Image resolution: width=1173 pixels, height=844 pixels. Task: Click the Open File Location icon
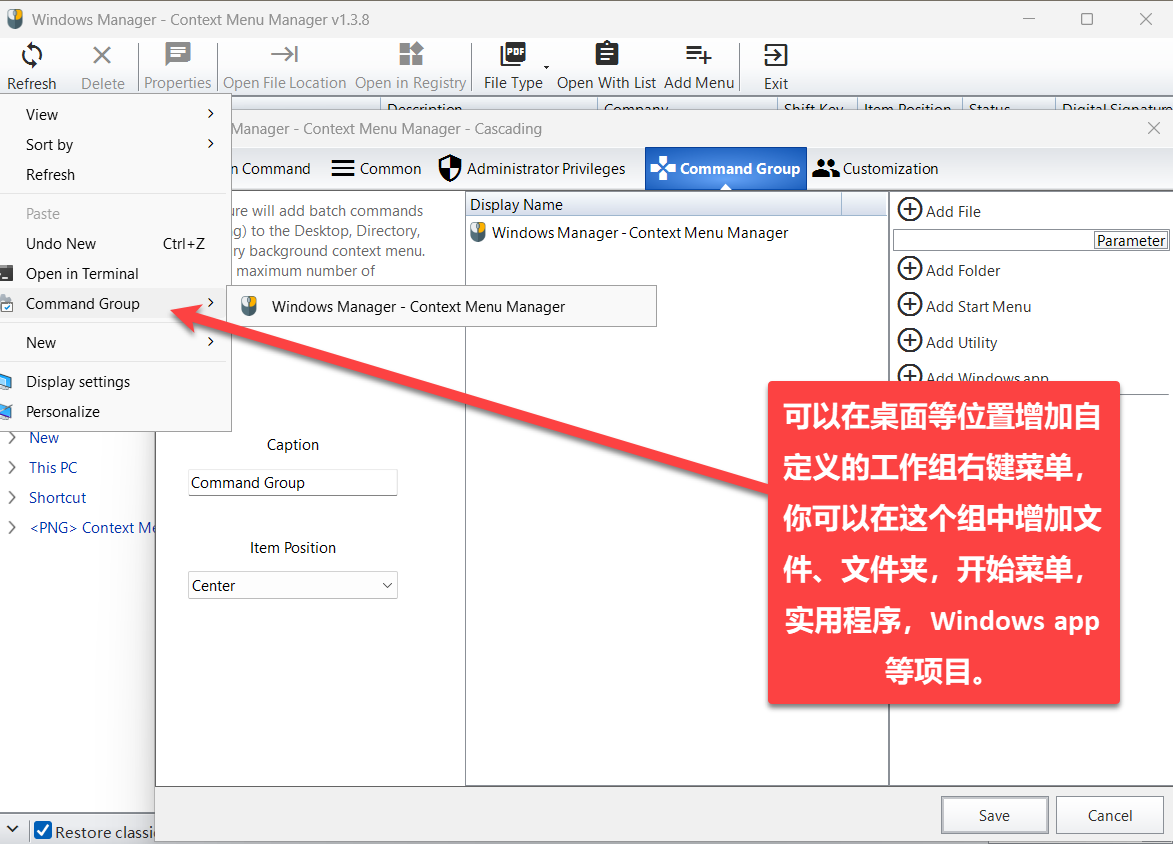pos(284,54)
